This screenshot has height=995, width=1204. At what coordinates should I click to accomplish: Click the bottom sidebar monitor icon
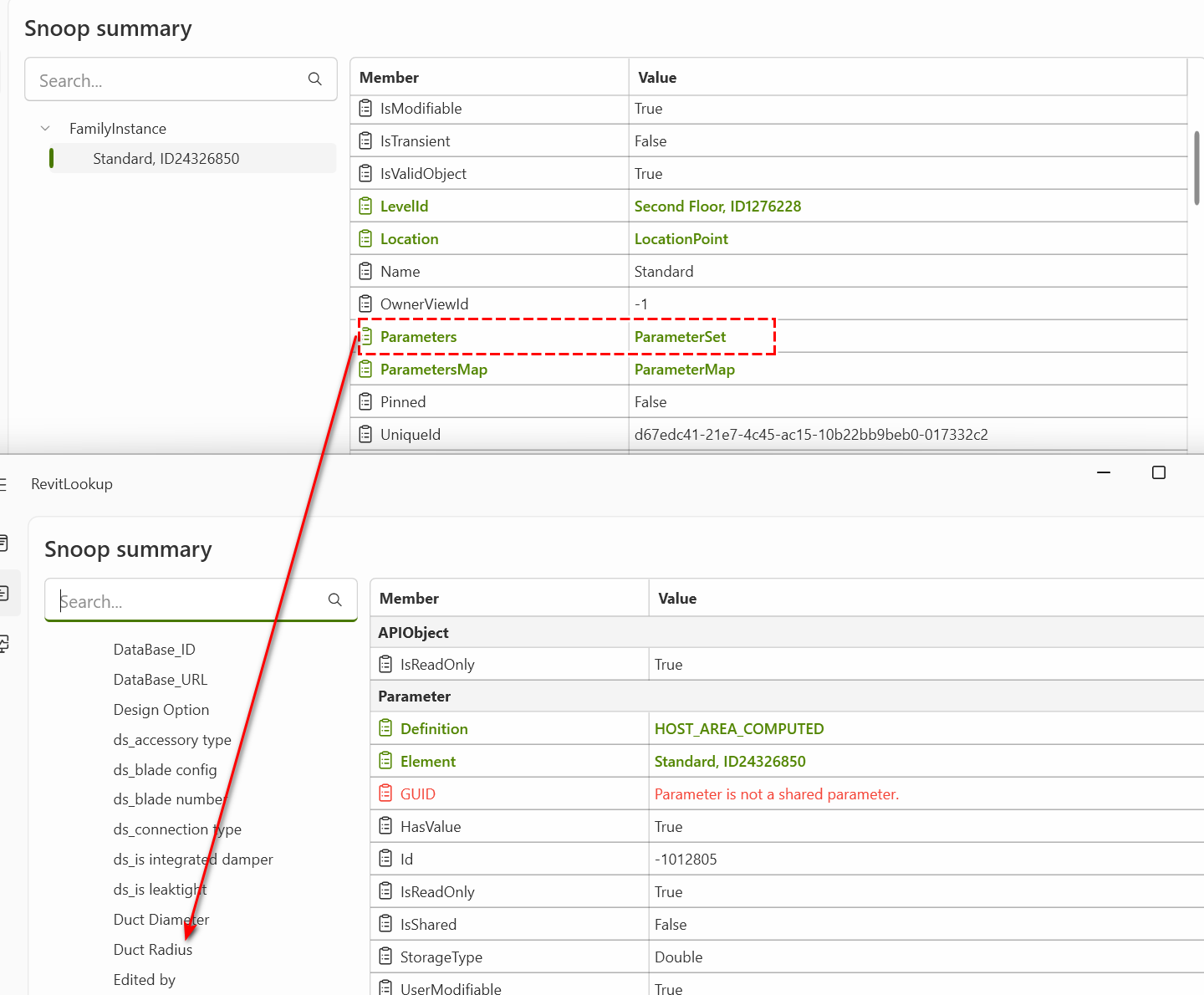pyautogui.click(x=4, y=644)
